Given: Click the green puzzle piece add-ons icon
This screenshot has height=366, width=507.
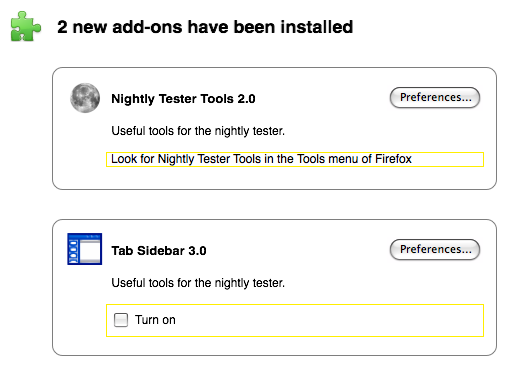Looking at the screenshot, I should (x=26, y=27).
